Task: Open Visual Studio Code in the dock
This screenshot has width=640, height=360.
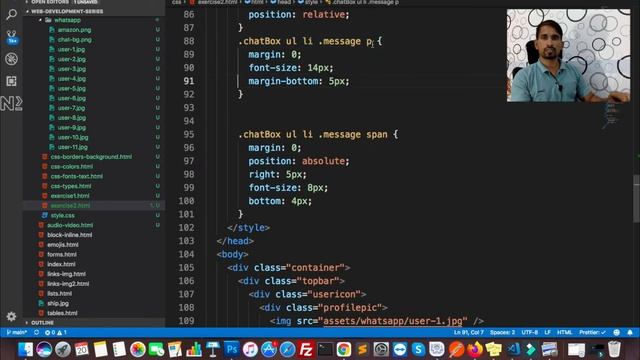Action: (x=513, y=349)
